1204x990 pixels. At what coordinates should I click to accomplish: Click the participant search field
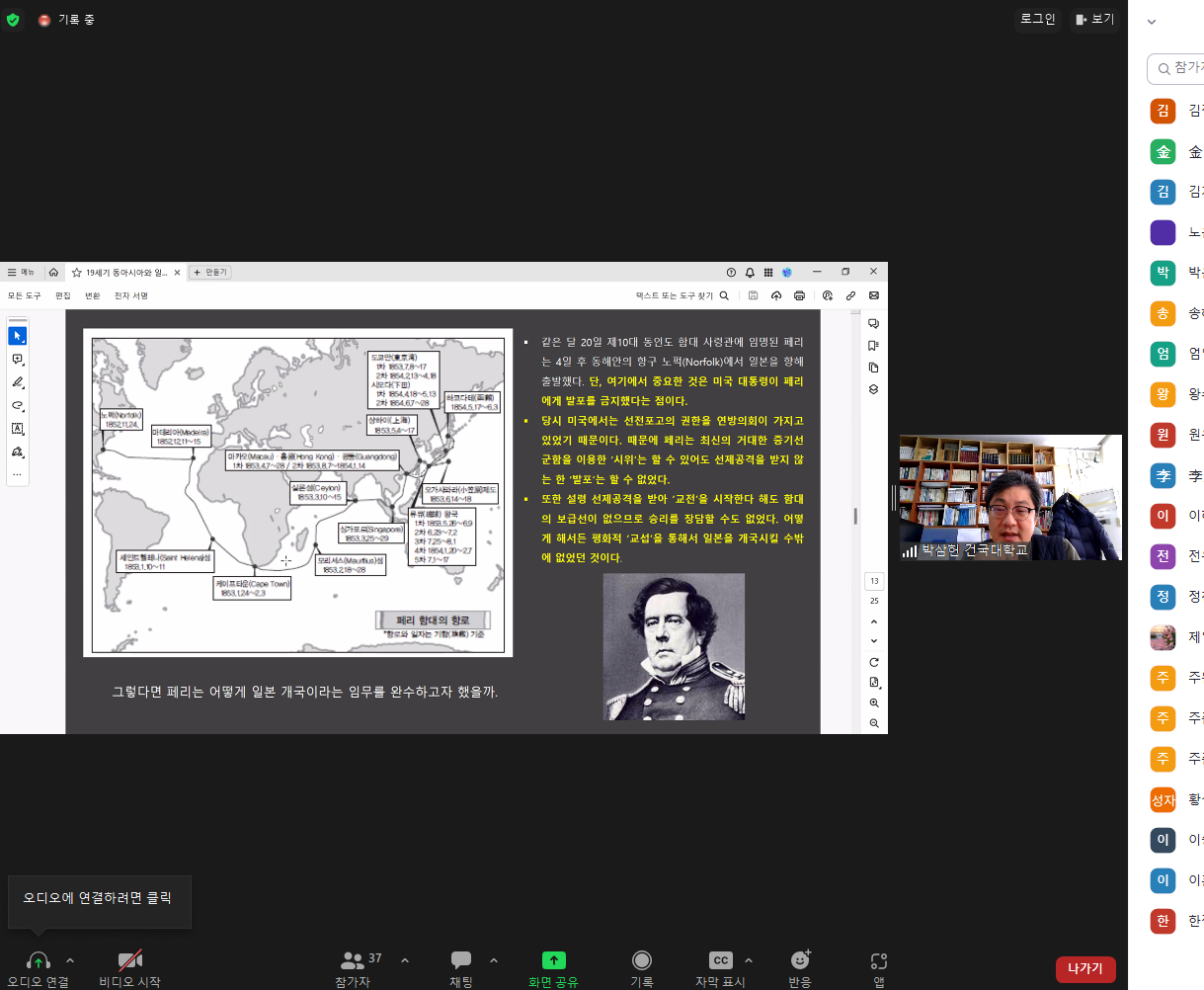1180,68
